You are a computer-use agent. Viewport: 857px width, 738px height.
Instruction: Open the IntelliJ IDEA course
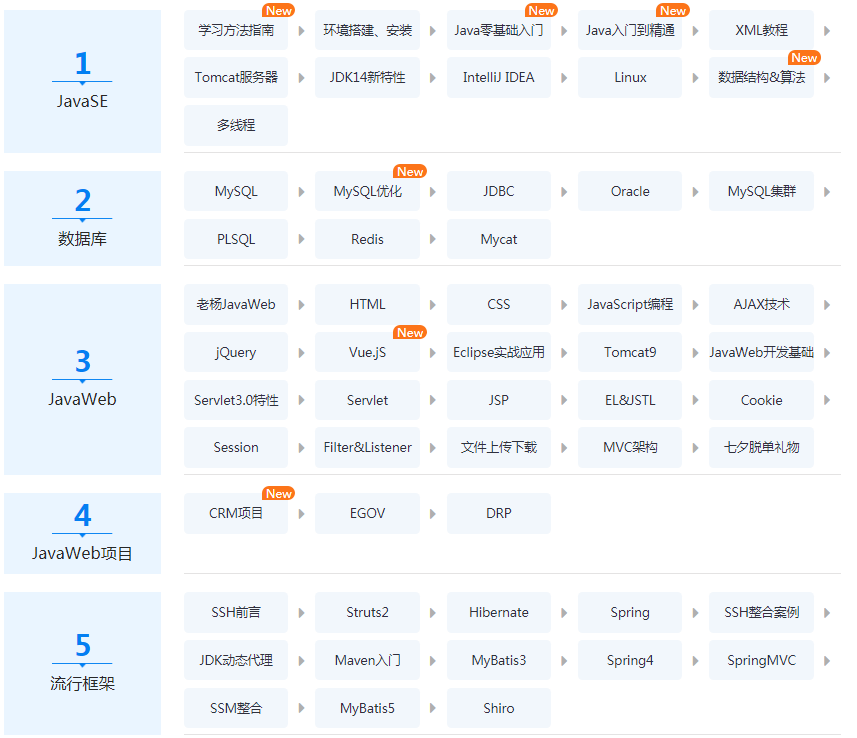tap(498, 78)
